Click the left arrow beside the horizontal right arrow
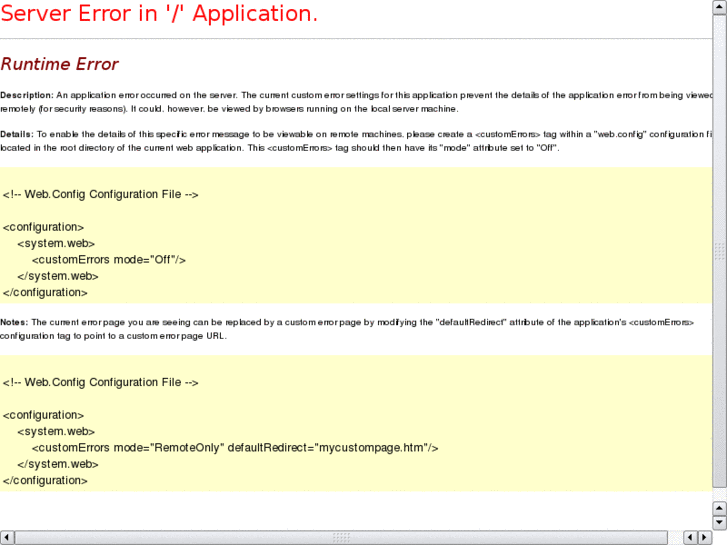Screen dimensions: 727x545 (x=690, y=537)
